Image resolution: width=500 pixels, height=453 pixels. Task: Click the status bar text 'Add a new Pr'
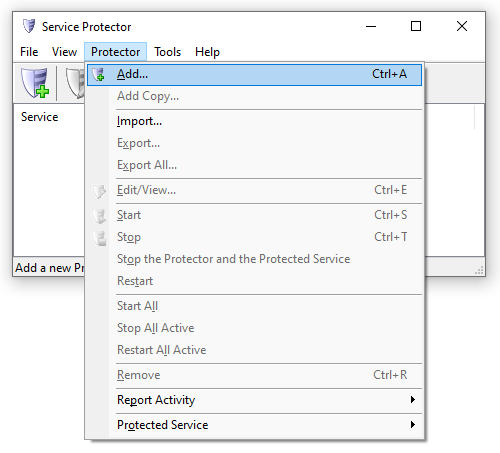point(49,268)
